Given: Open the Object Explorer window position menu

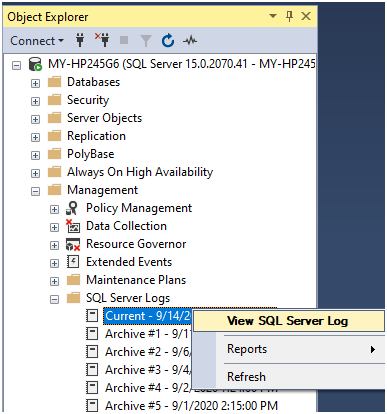Looking at the screenshot, I should point(273,16).
